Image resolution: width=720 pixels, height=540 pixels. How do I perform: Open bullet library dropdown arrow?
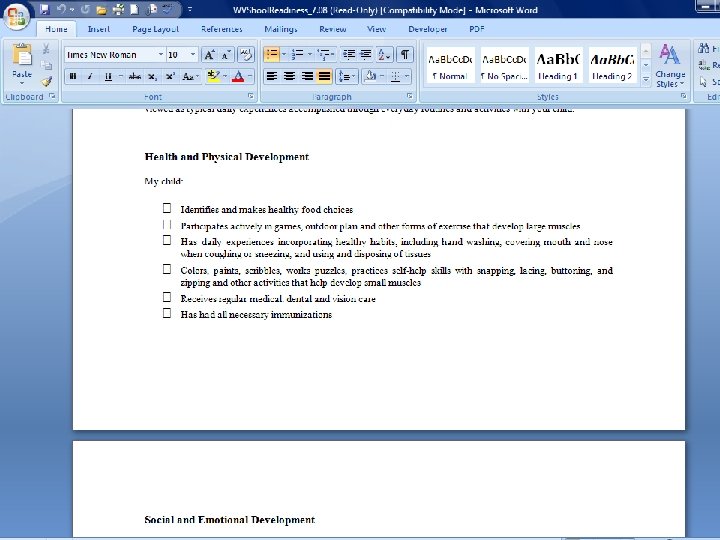click(283, 55)
